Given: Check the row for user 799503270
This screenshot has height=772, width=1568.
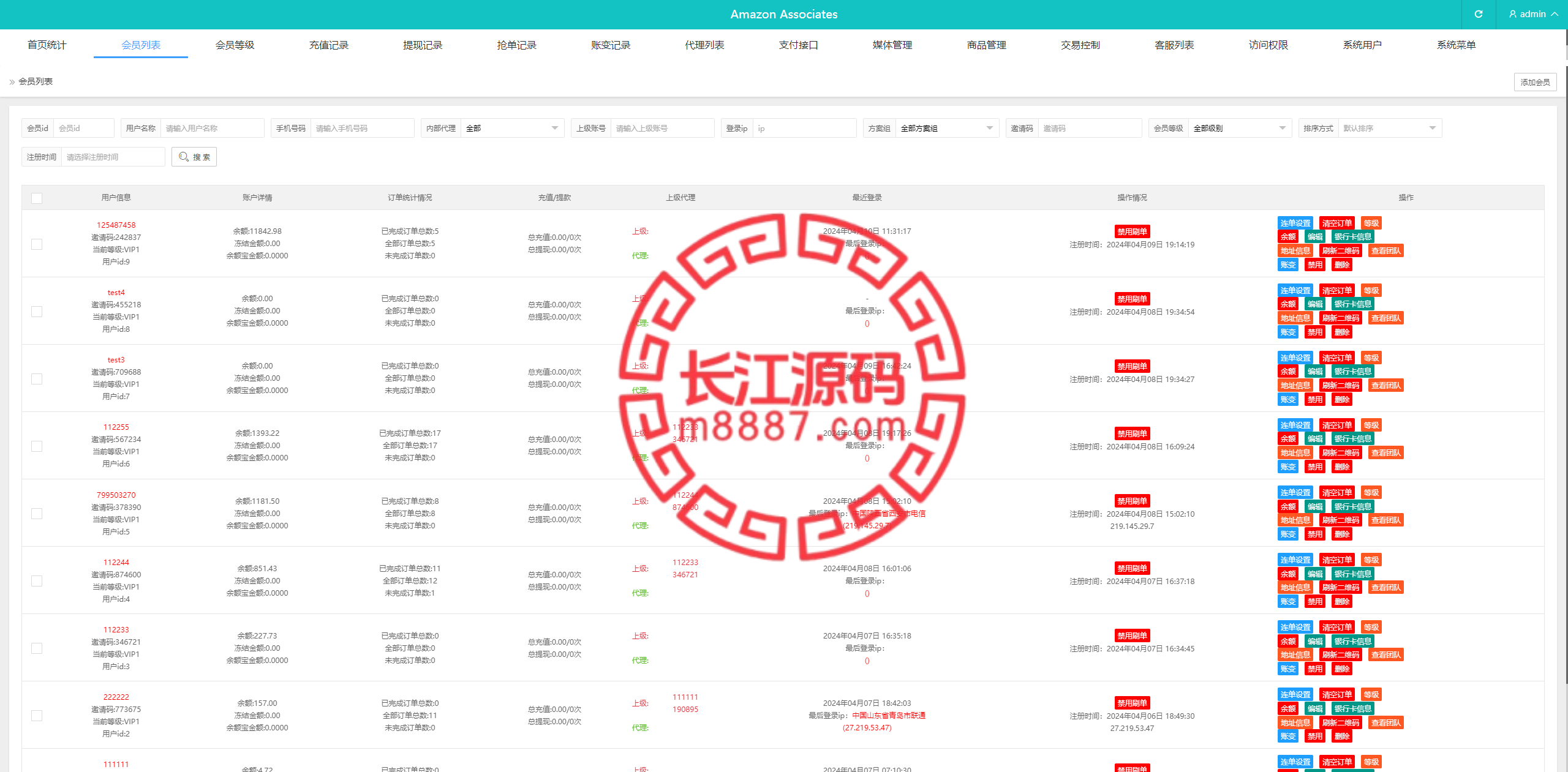Looking at the screenshot, I should pos(37,514).
